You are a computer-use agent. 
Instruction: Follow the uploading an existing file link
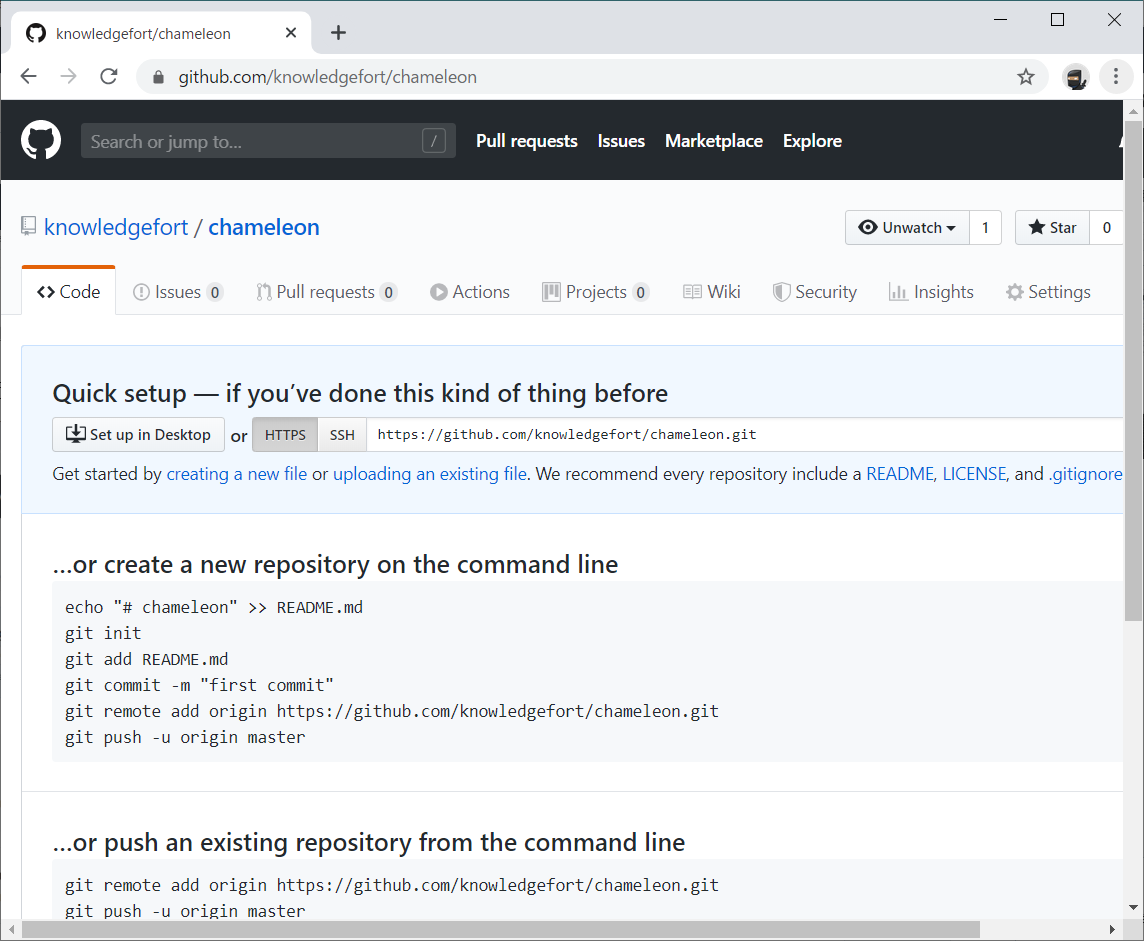click(x=430, y=474)
